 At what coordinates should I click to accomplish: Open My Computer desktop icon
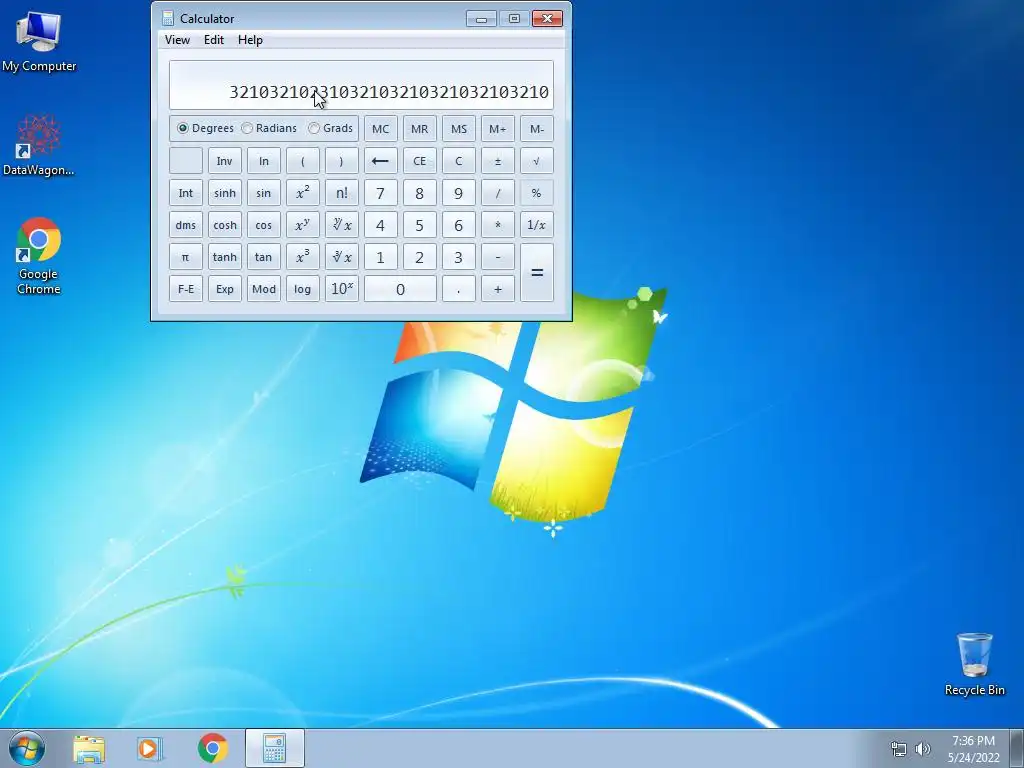point(39,41)
